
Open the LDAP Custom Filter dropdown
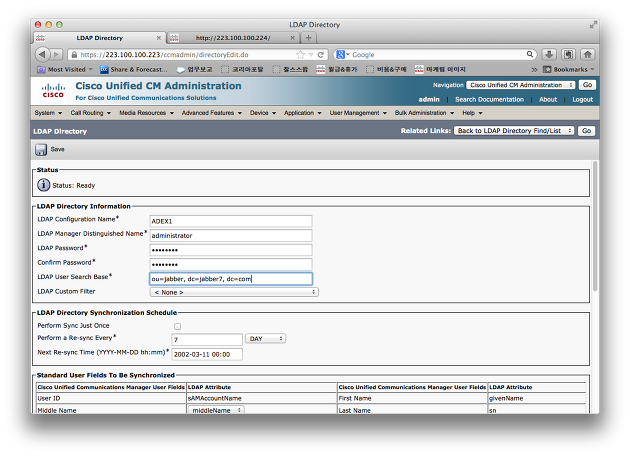click(x=234, y=292)
